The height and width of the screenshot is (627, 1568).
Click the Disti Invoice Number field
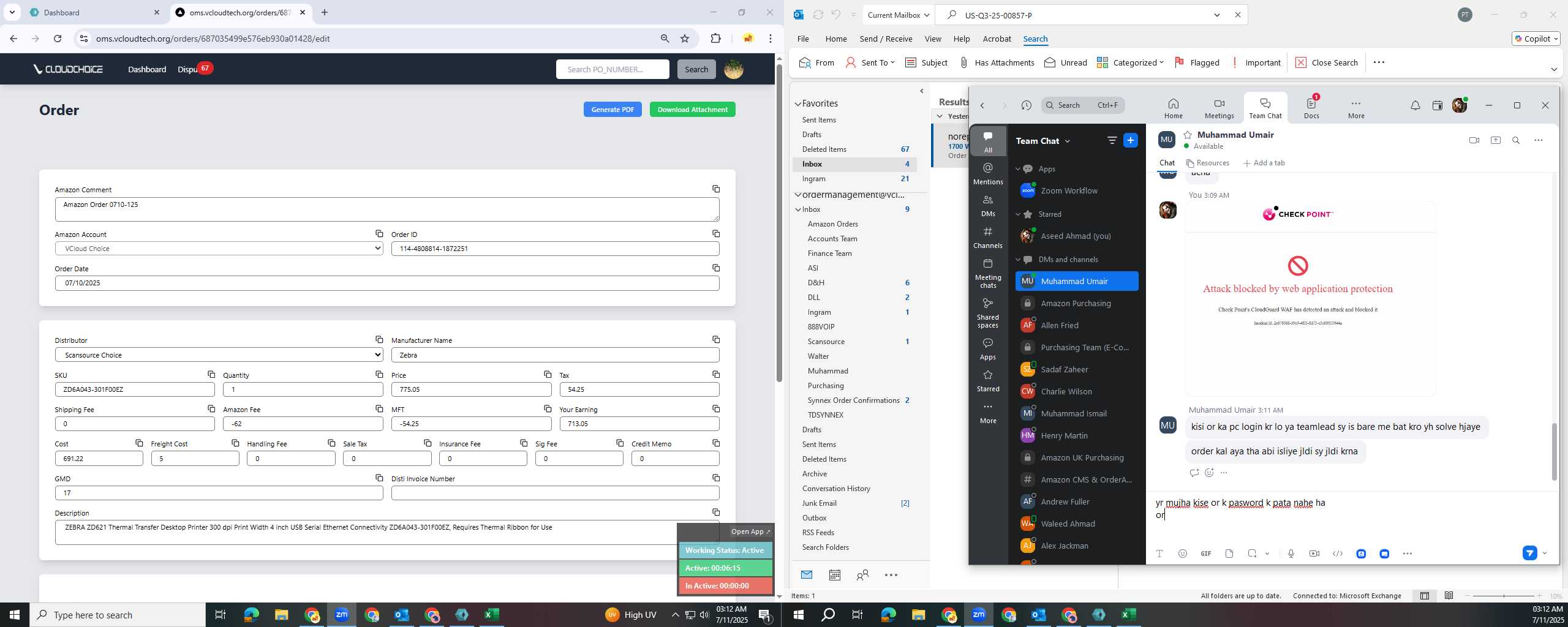pyautogui.click(x=555, y=493)
